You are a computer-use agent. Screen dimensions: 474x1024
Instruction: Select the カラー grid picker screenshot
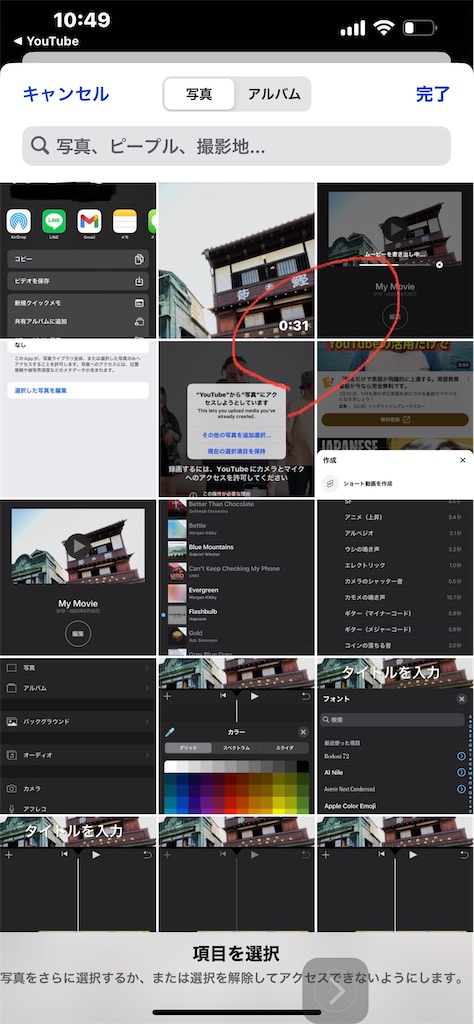(236, 735)
